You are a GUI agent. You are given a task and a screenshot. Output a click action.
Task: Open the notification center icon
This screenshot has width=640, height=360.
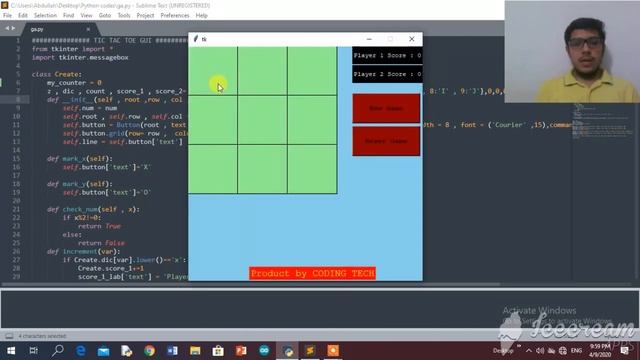[x=624, y=351]
